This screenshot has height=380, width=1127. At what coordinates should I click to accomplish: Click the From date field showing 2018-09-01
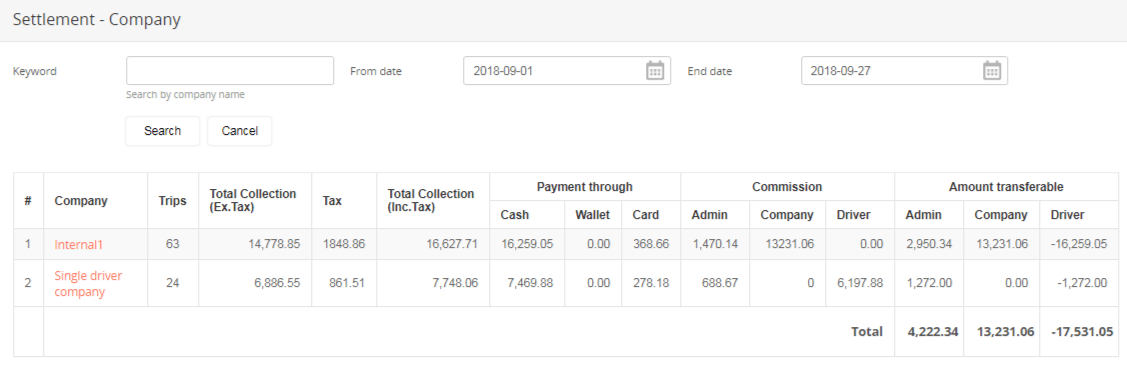[x=567, y=70]
